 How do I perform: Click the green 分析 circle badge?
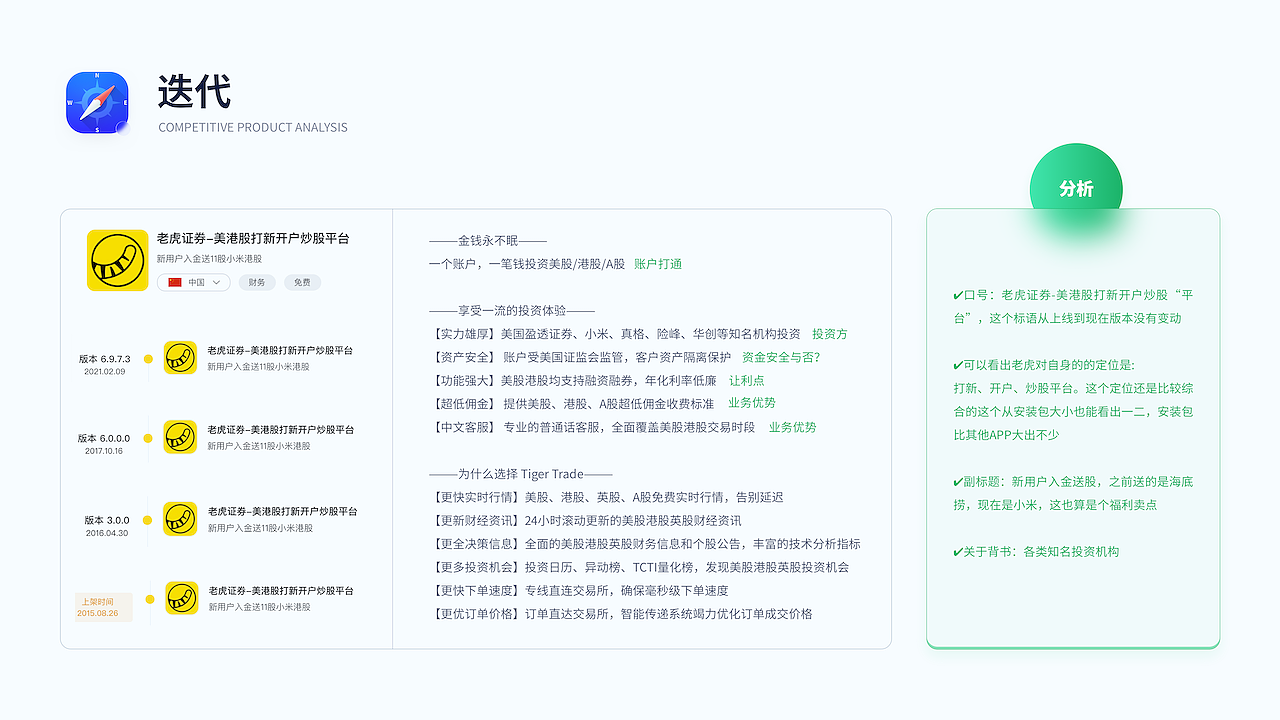[x=1076, y=187]
